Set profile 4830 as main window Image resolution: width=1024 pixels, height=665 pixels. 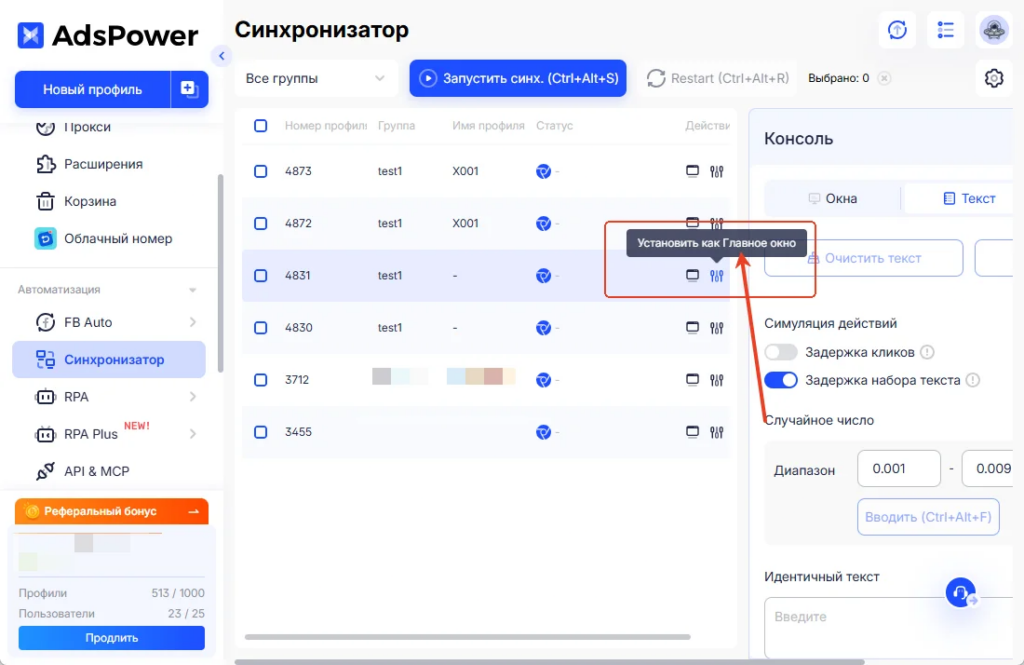pos(716,328)
